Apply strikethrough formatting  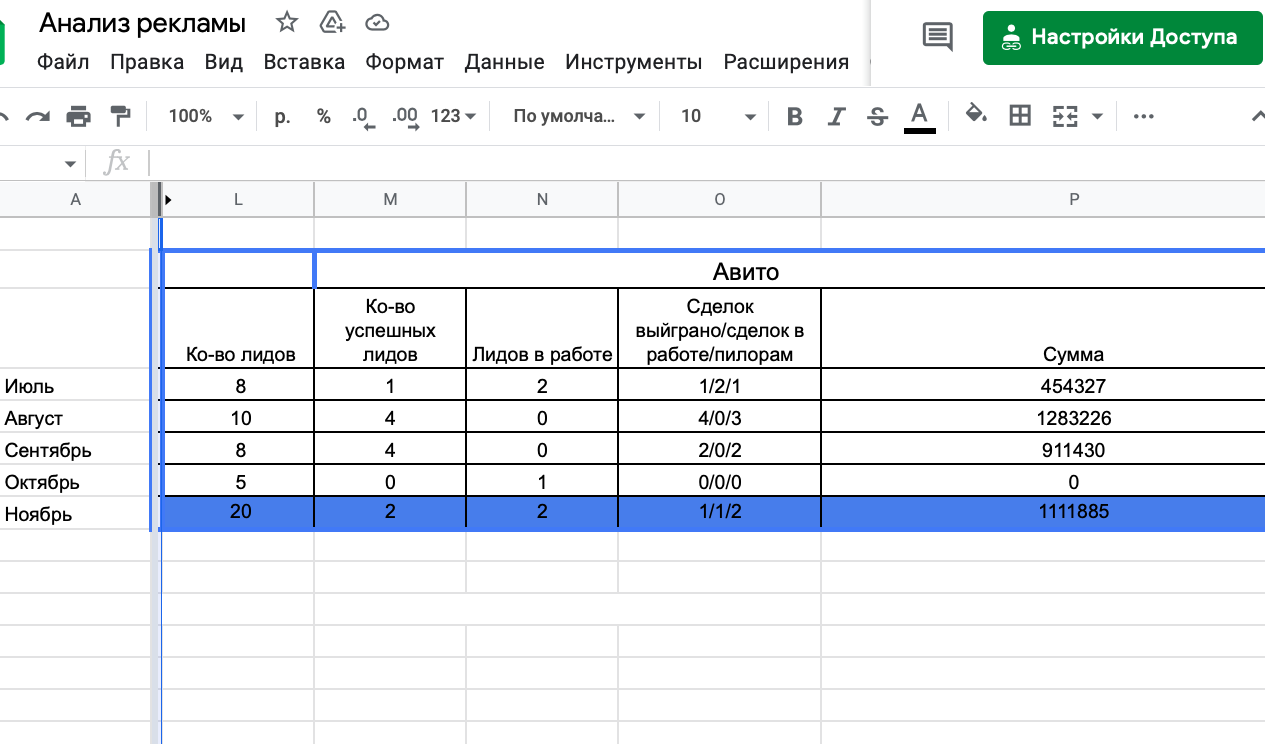[x=876, y=116]
